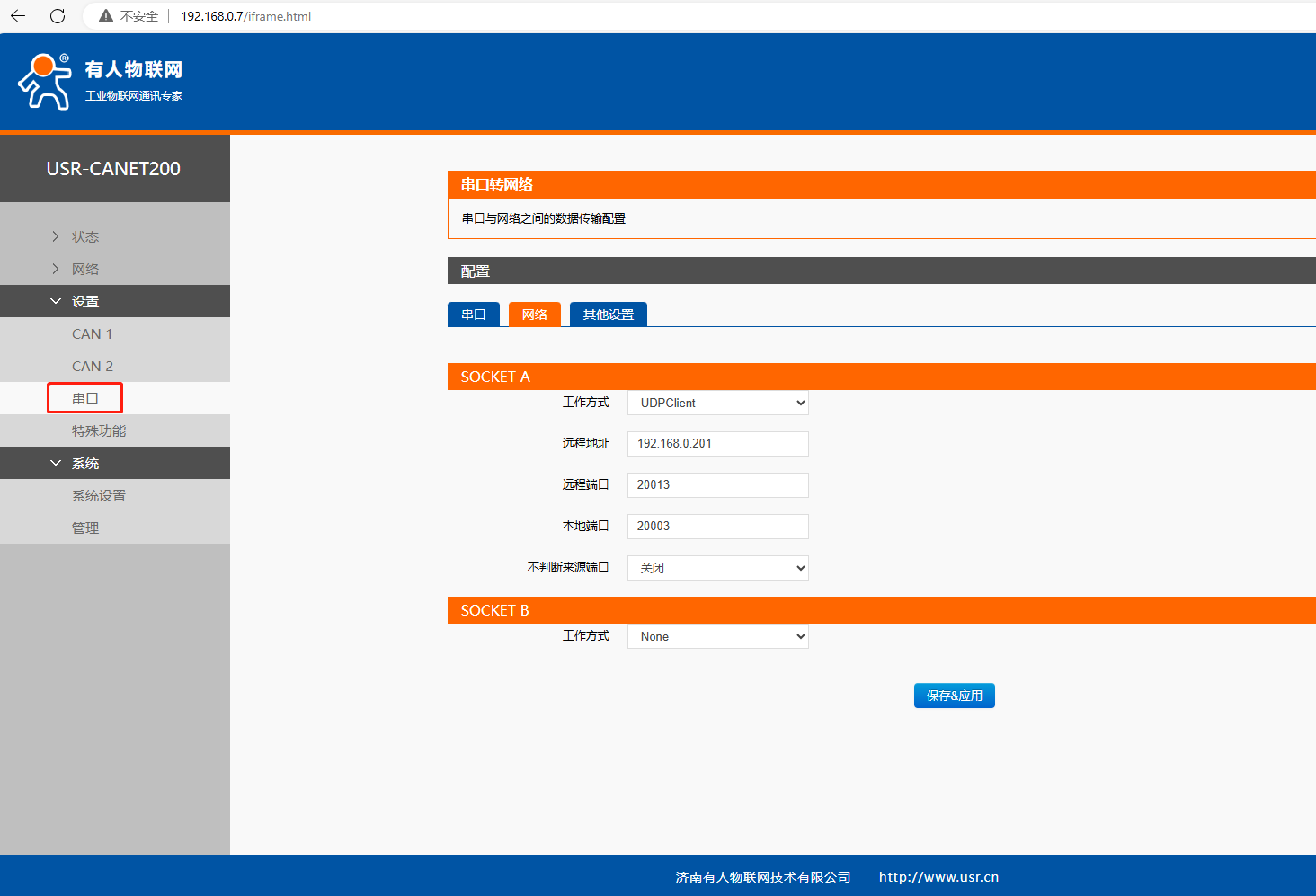This screenshot has width=1316, height=896.
Task: Click the browser reload icon
Action: tap(58, 16)
